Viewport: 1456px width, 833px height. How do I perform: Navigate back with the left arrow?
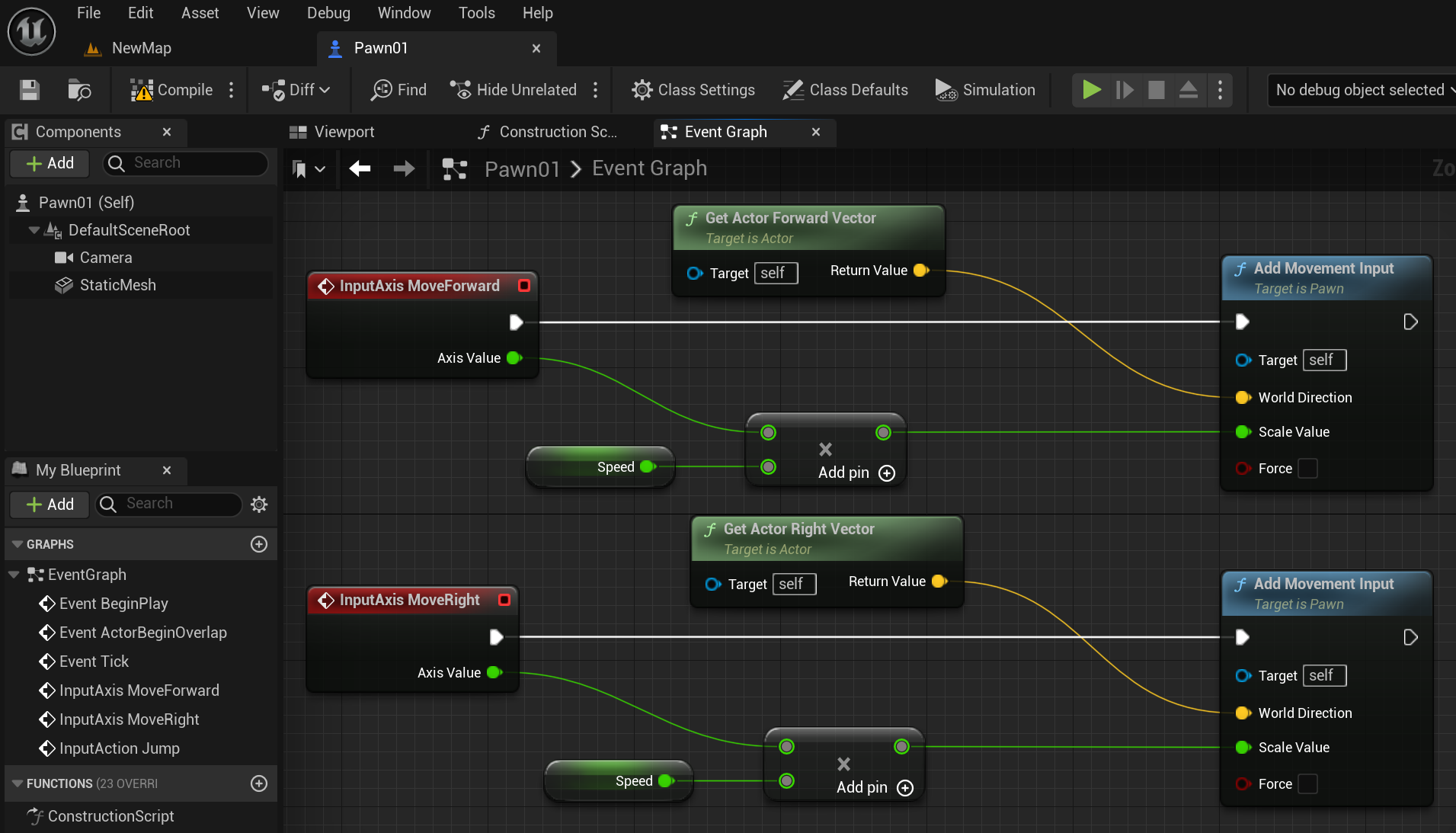360,168
